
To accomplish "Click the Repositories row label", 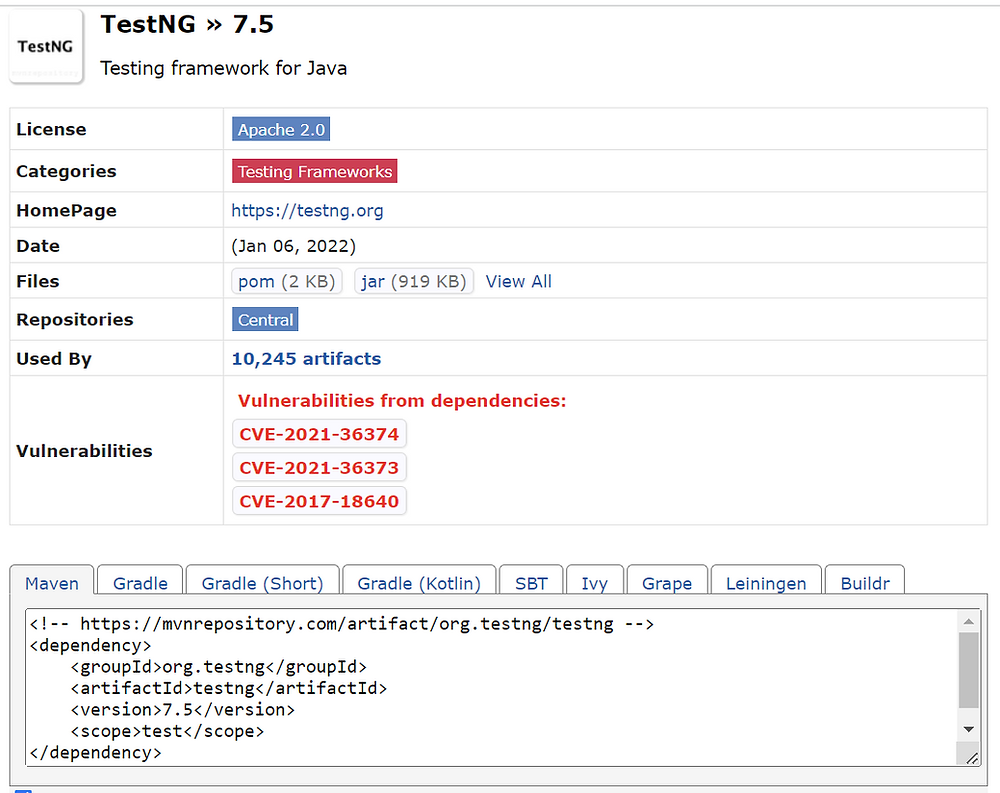I will 75,320.
